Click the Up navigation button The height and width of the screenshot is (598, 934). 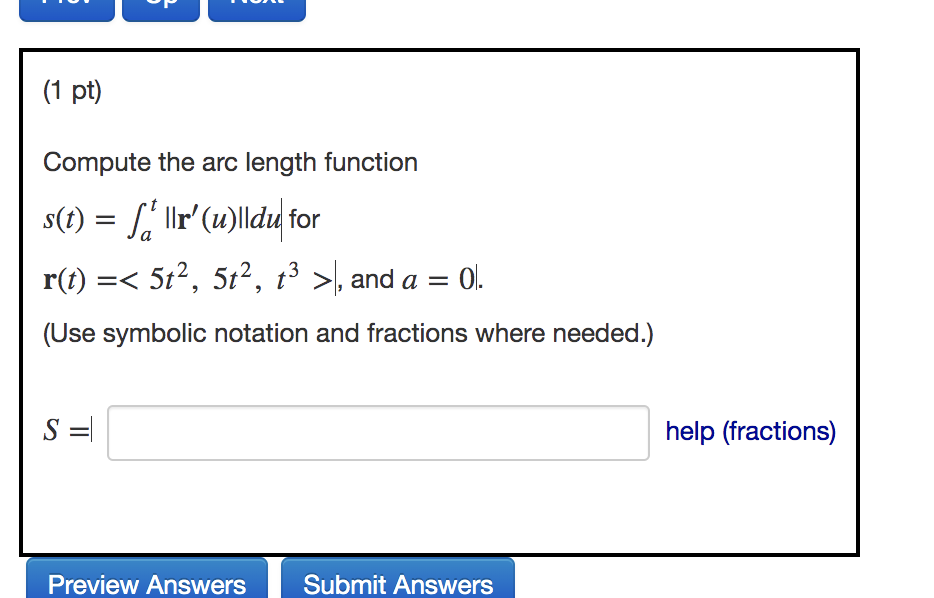pyautogui.click(x=160, y=8)
